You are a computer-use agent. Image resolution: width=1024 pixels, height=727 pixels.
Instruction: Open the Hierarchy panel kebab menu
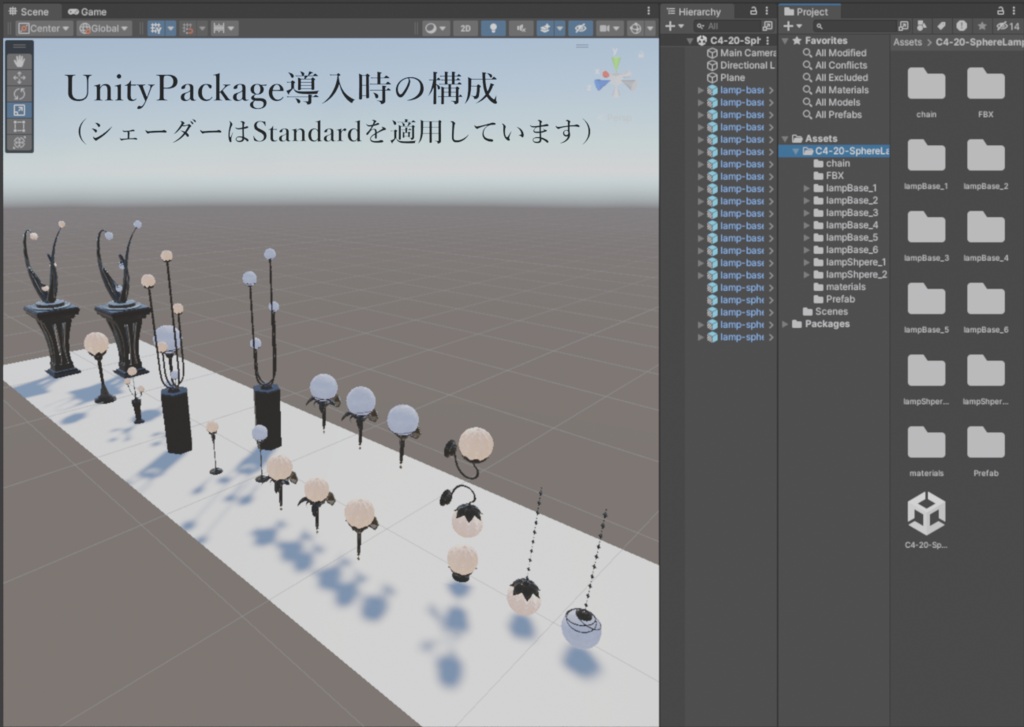pyautogui.click(x=767, y=10)
